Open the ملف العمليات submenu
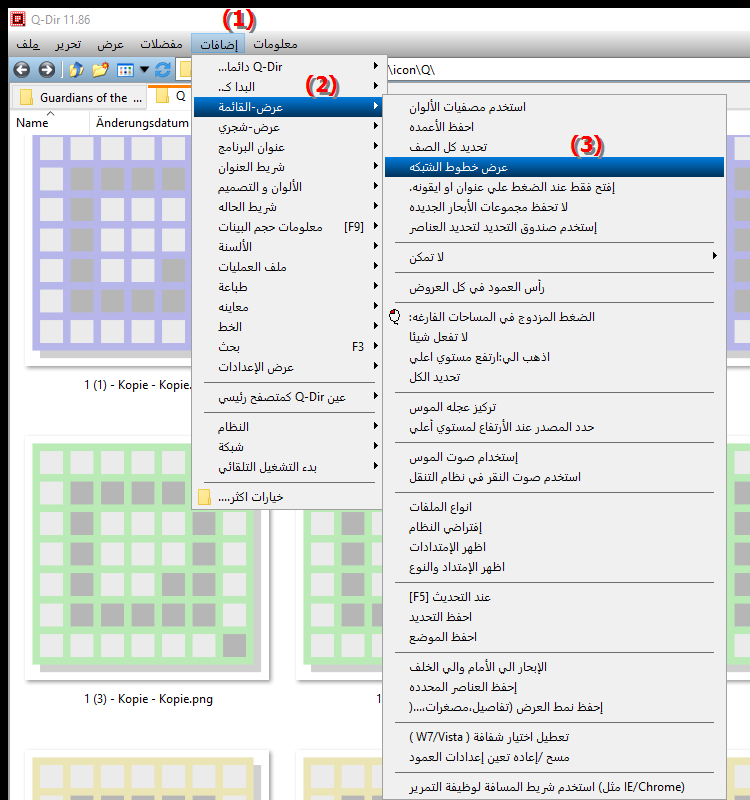The width and height of the screenshot is (750, 800). click(288, 267)
